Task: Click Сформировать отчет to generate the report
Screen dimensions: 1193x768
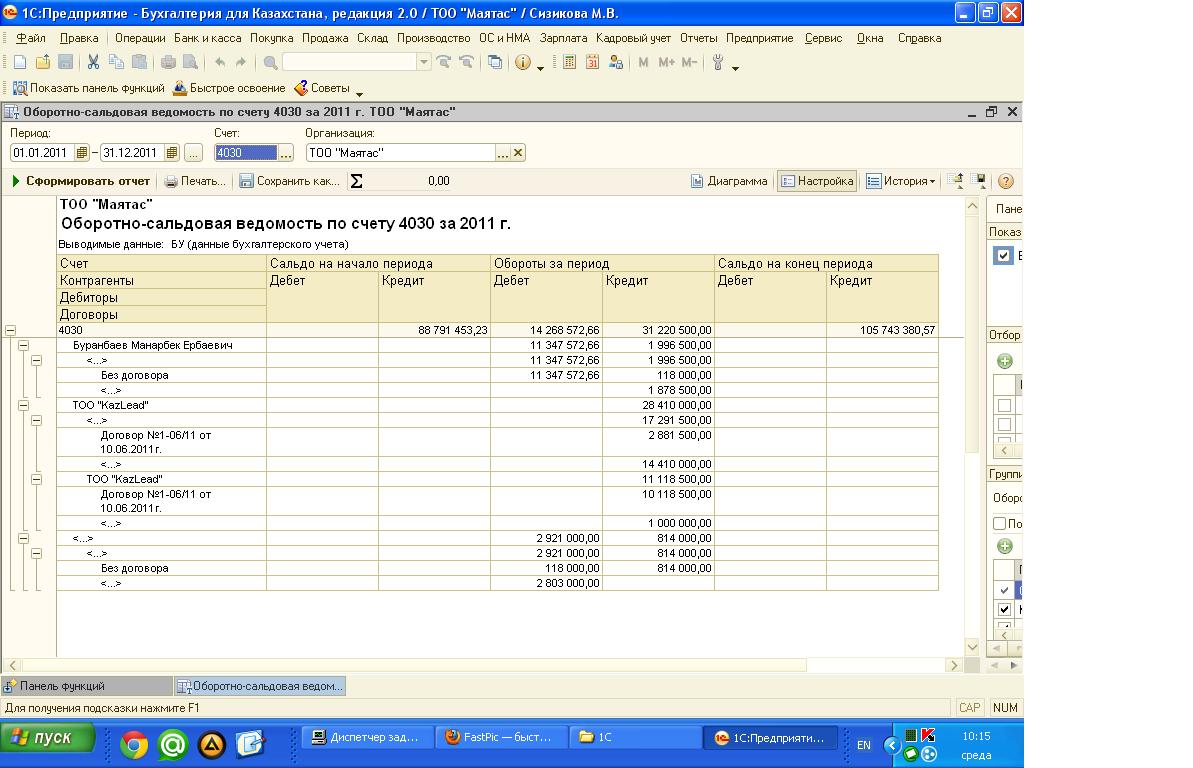Action: tap(81, 181)
